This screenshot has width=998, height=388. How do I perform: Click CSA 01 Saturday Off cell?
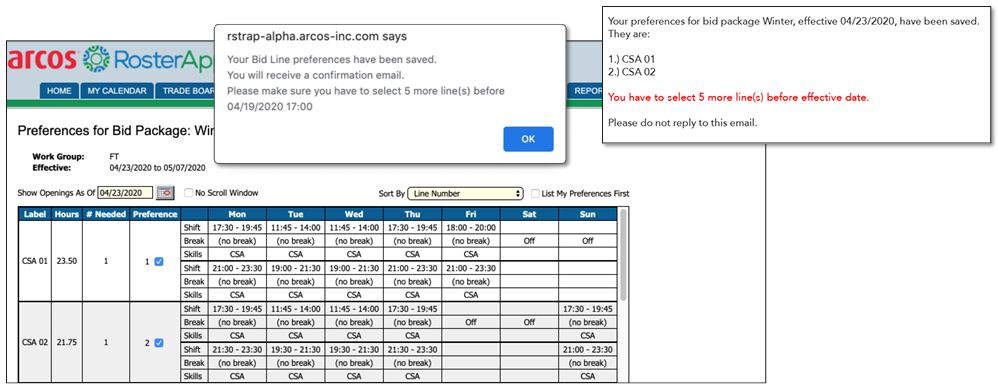[529, 241]
